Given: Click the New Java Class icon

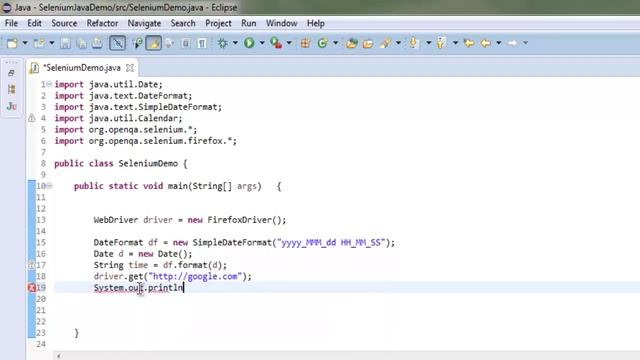Looking at the screenshot, I should coord(322,43).
